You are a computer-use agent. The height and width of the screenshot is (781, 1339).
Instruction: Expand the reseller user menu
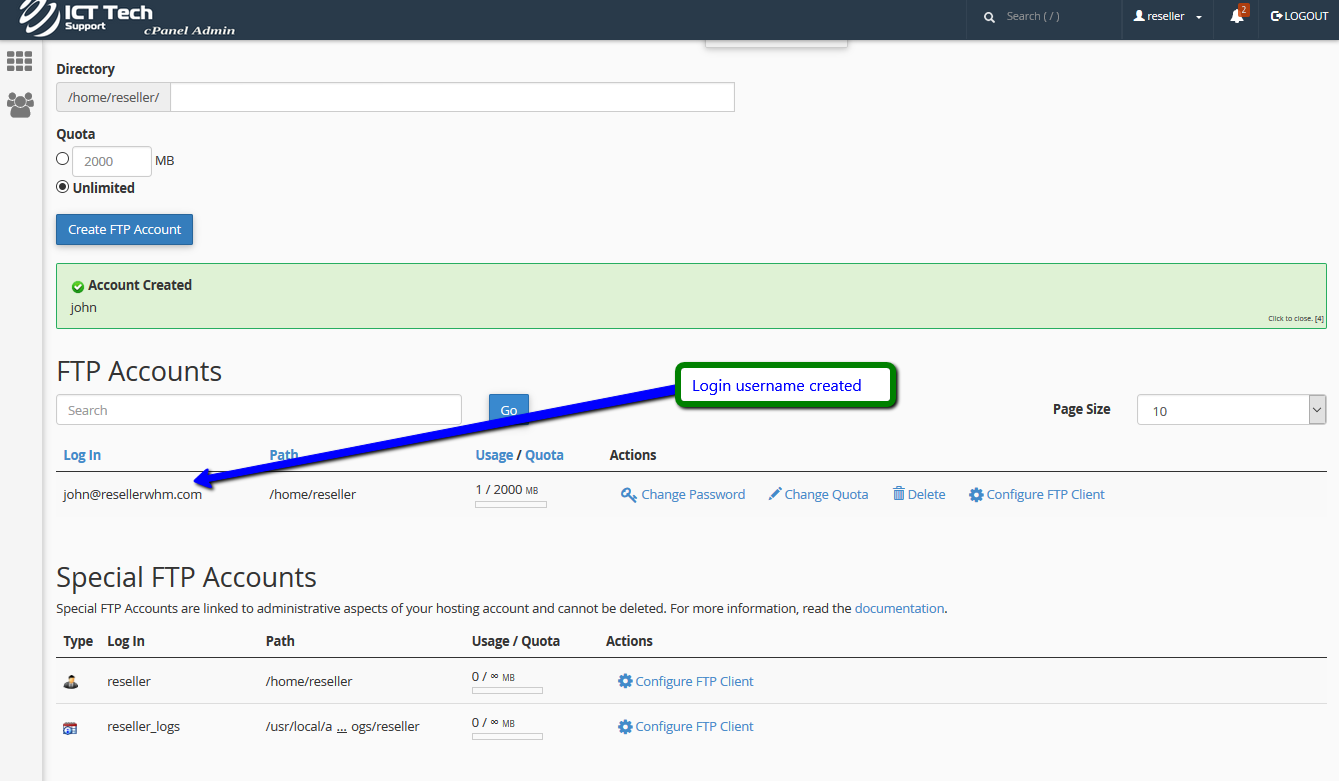pyautogui.click(x=1167, y=17)
